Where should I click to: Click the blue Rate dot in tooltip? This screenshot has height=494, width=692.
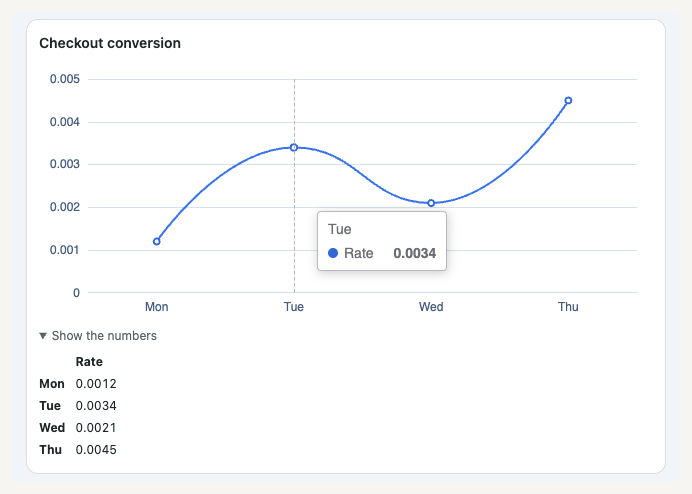tap(333, 253)
